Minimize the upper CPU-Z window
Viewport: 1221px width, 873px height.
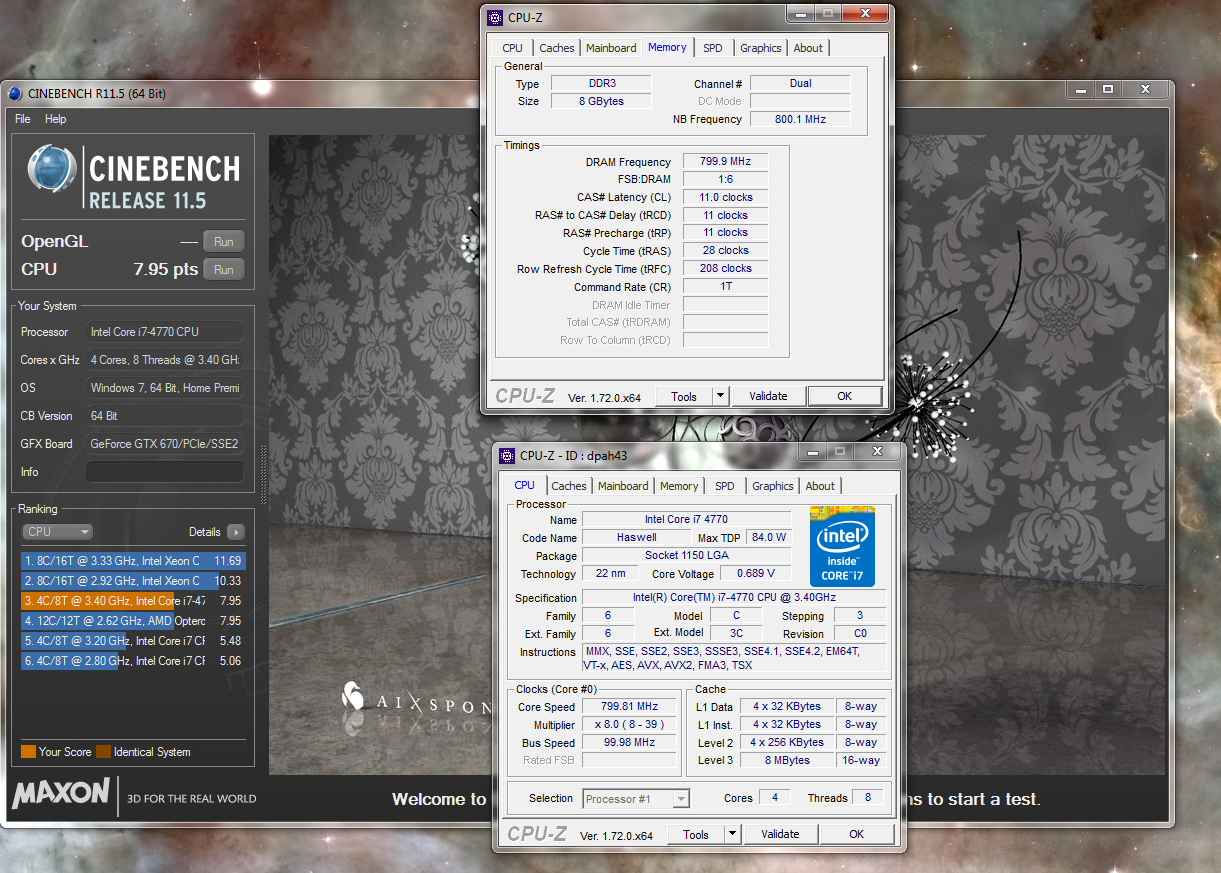click(799, 14)
